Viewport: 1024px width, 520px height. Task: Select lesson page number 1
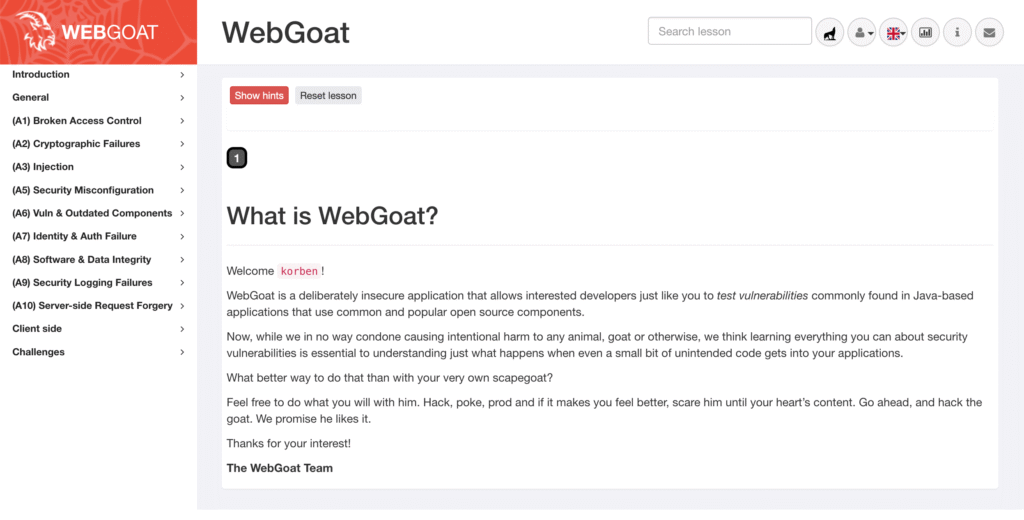click(237, 158)
